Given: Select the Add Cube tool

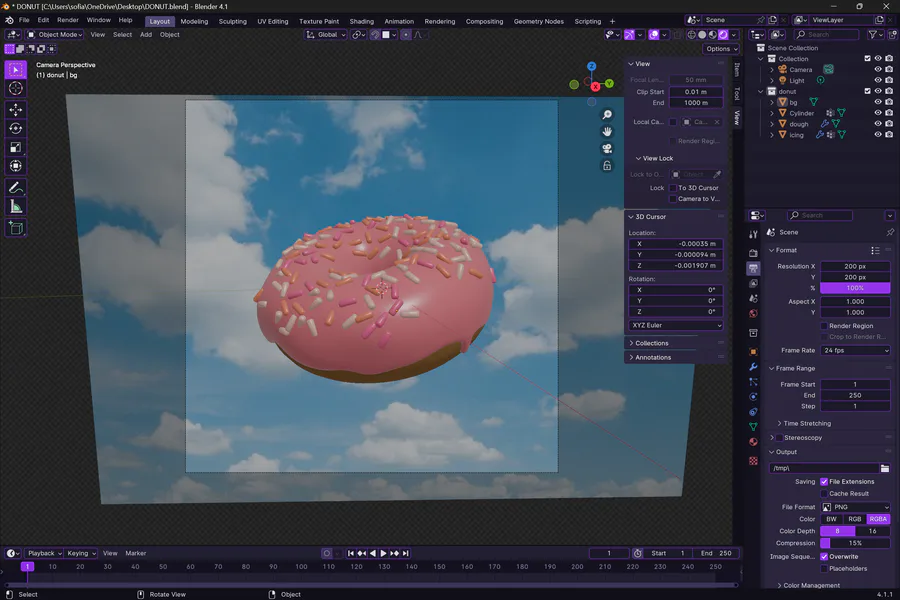Looking at the screenshot, I should pyautogui.click(x=15, y=228).
